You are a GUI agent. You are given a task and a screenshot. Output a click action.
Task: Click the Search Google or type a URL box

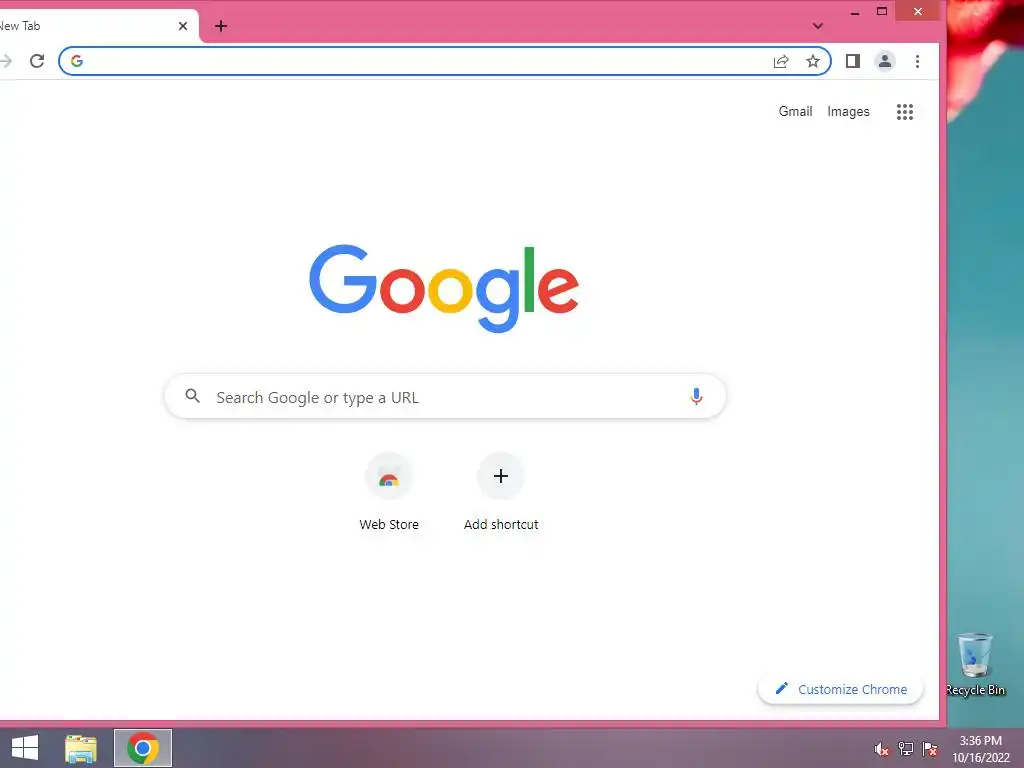tap(445, 396)
